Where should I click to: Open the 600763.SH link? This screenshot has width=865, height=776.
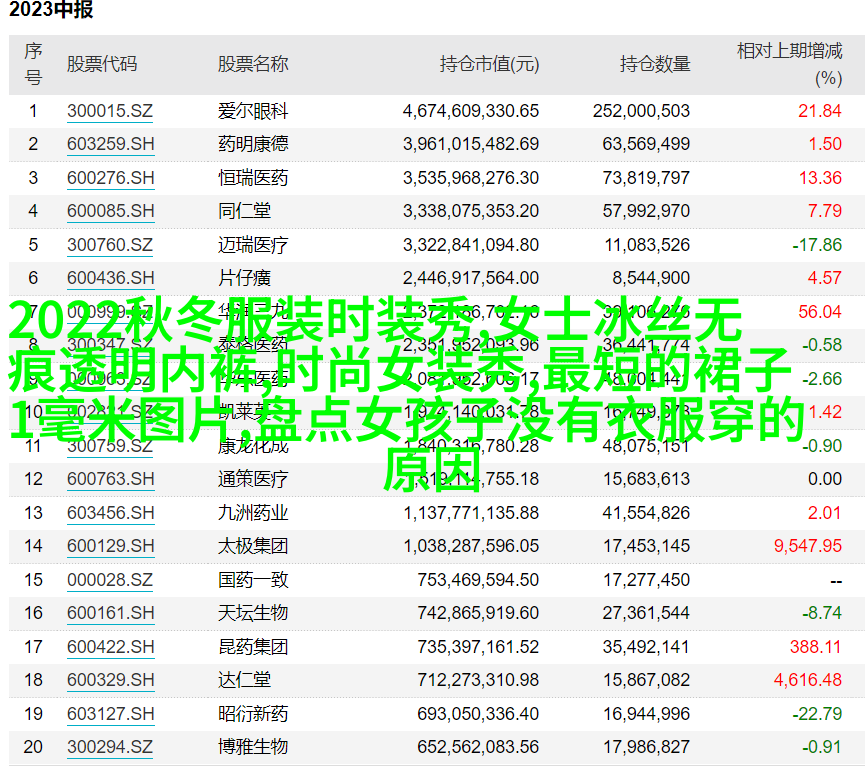(111, 479)
